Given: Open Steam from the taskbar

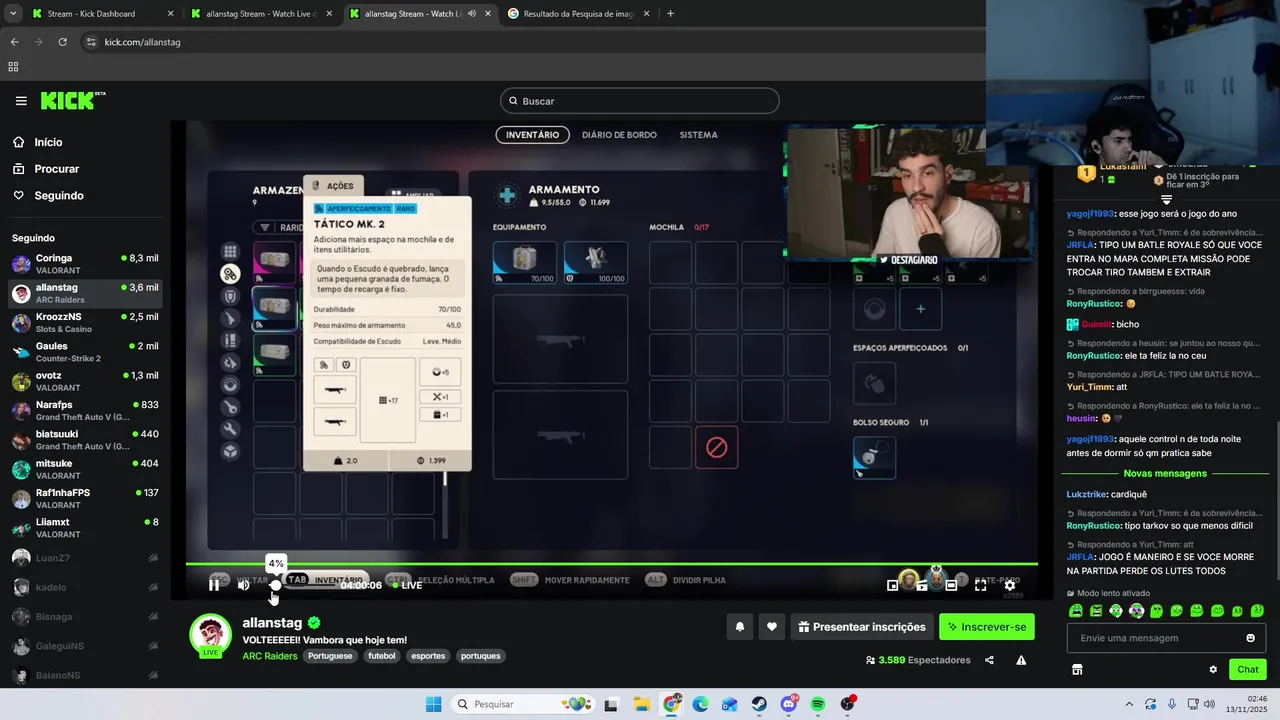Looking at the screenshot, I should [759, 704].
